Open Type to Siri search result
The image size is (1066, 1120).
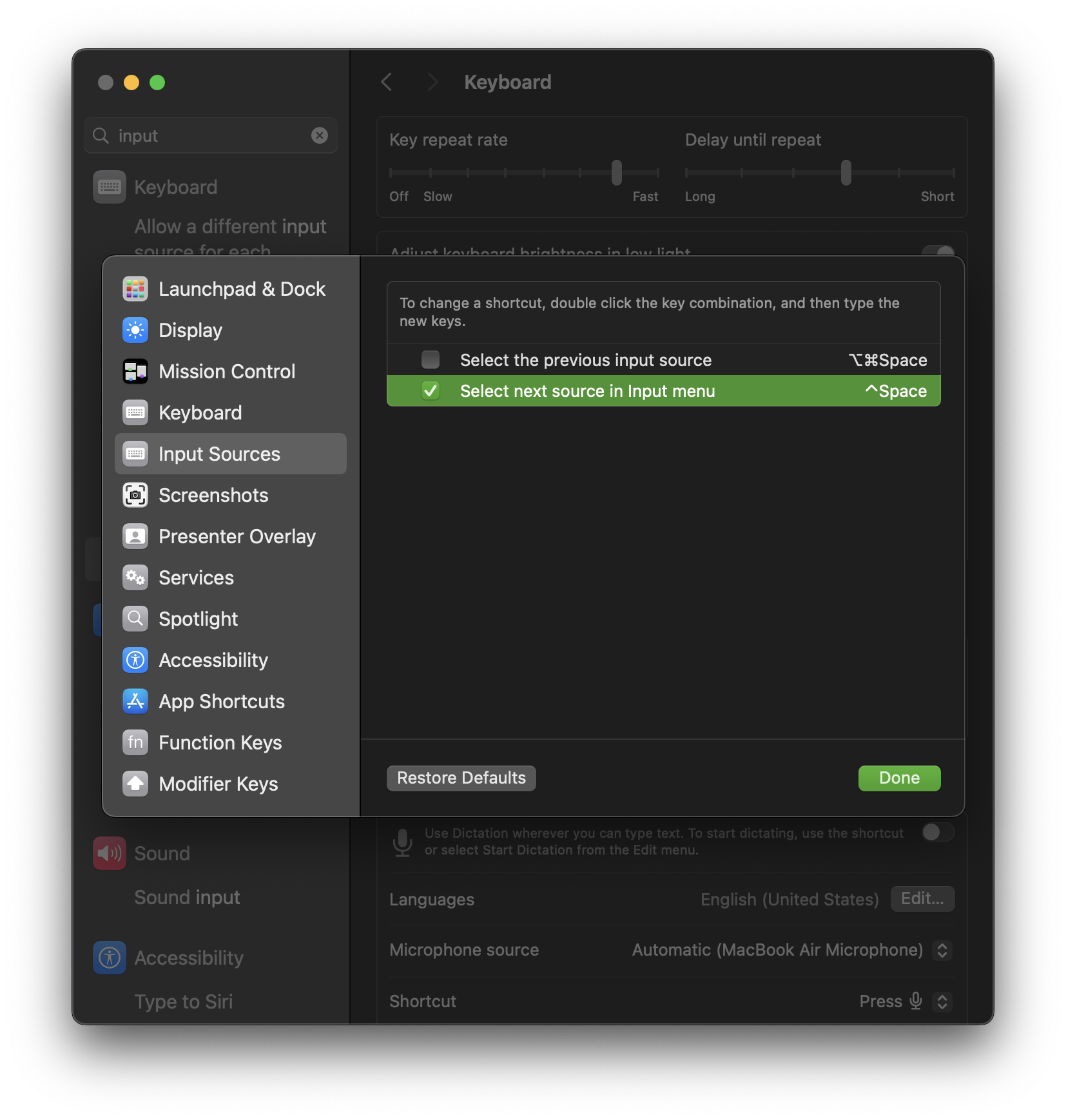(x=184, y=1001)
